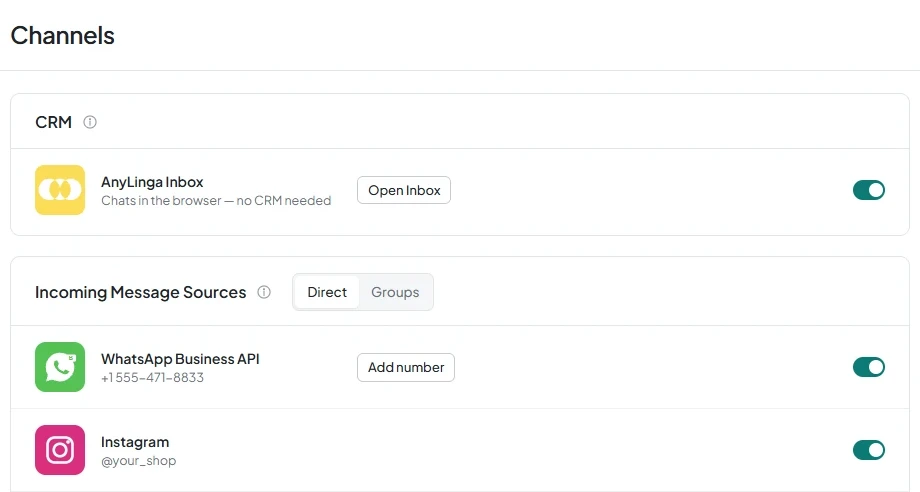Click the Instagram channel name

pyautogui.click(x=135, y=442)
